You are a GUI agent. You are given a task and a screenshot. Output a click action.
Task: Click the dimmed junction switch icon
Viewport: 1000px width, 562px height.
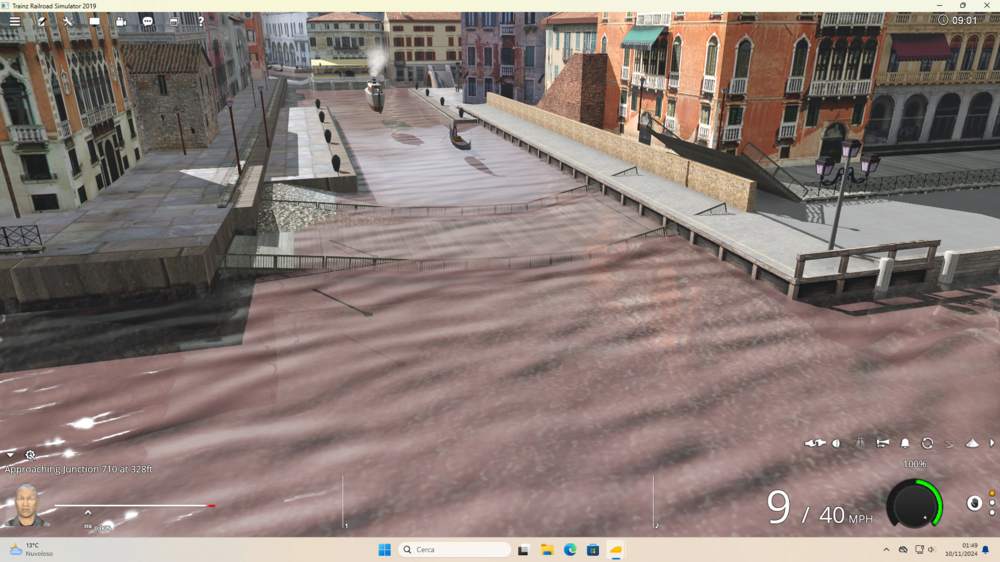[950, 443]
